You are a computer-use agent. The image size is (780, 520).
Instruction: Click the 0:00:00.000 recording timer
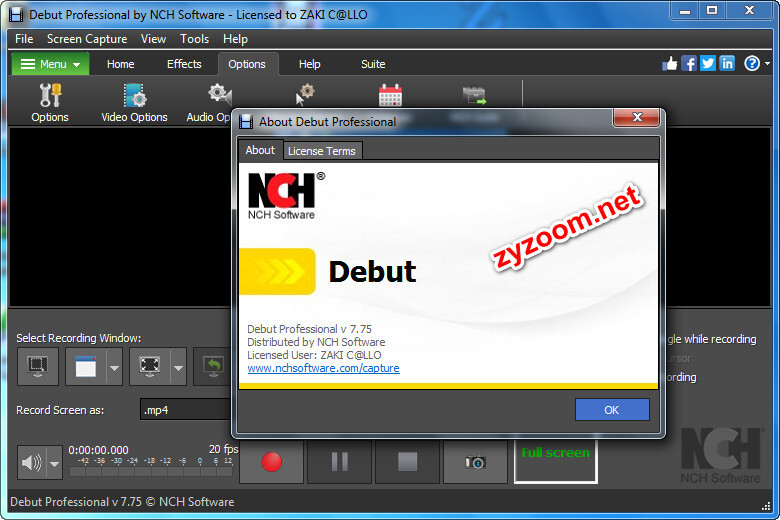pyautogui.click(x=98, y=450)
